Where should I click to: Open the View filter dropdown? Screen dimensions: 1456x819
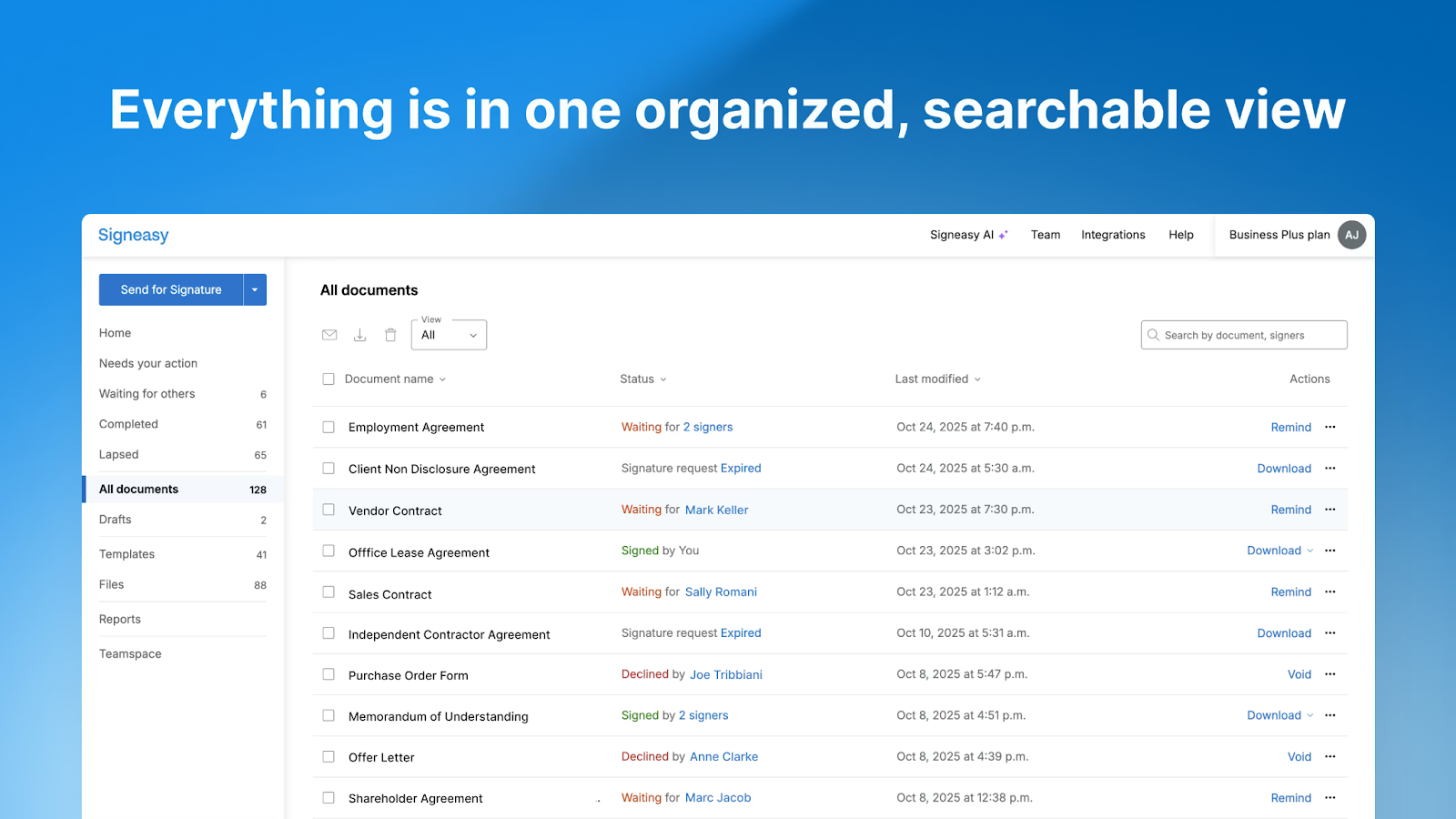(449, 335)
